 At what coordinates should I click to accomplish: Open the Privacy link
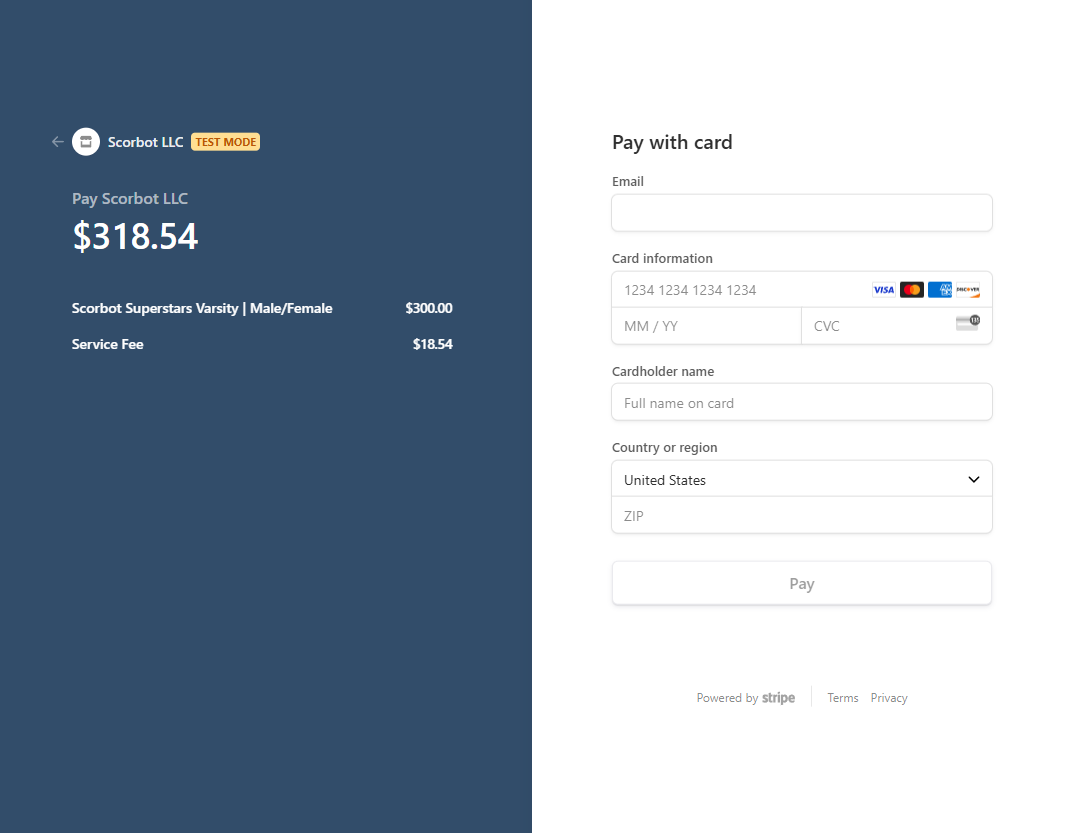pyautogui.click(x=888, y=698)
